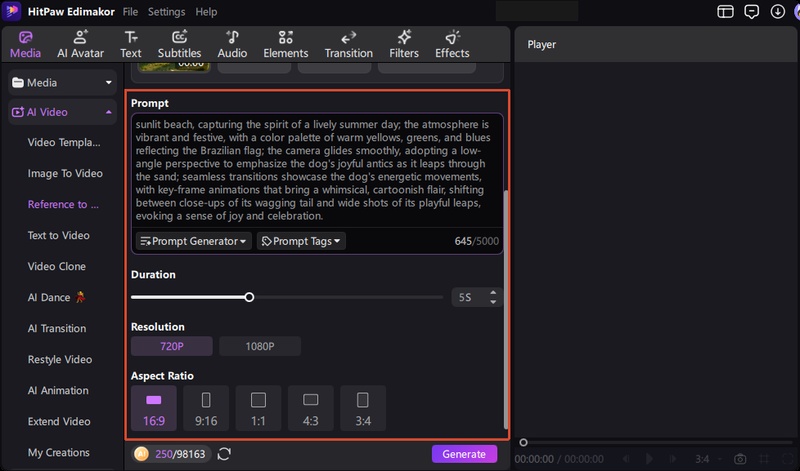Open the File menu

click(130, 12)
